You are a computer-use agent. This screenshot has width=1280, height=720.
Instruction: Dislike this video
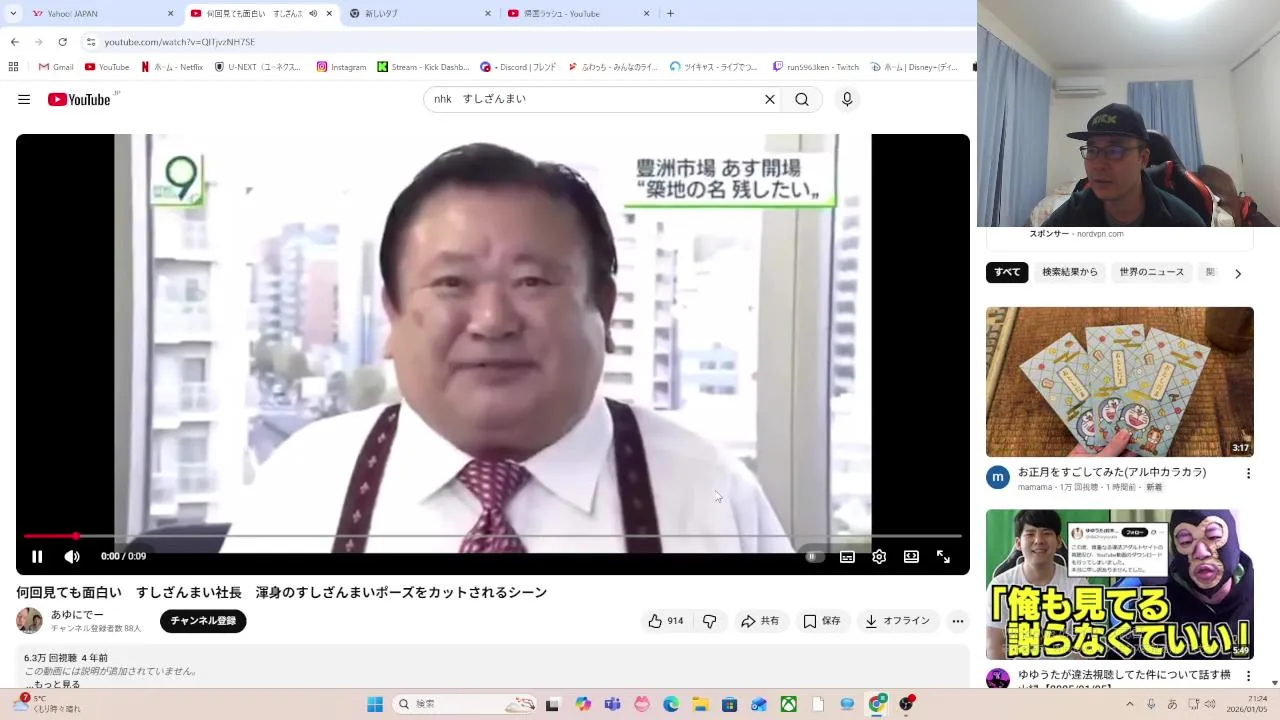[x=709, y=621]
